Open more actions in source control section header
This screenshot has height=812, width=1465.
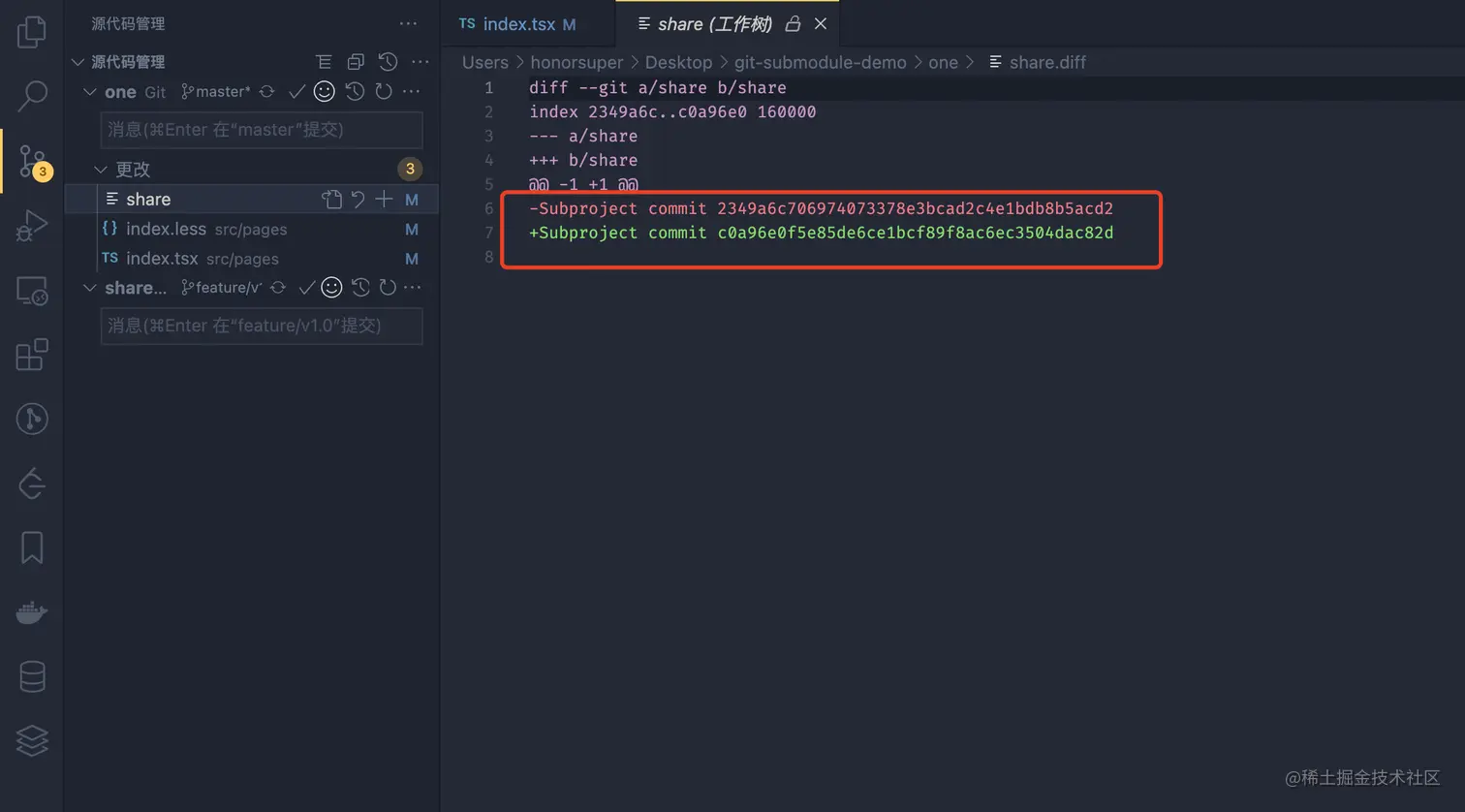(x=420, y=62)
